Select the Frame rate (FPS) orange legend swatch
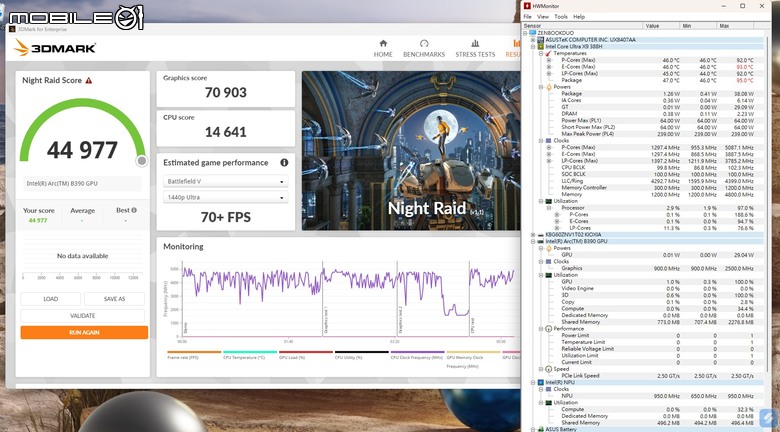This screenshot has height=432, width=780. click(194, 352)
